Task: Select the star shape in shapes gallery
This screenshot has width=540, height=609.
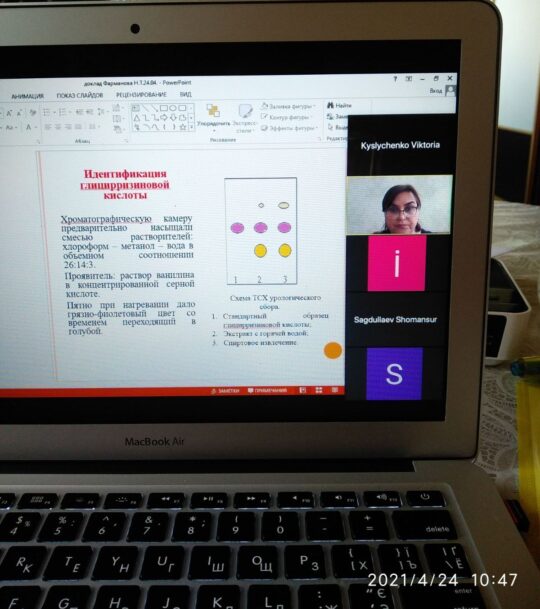Action: (x=183, y=127)
